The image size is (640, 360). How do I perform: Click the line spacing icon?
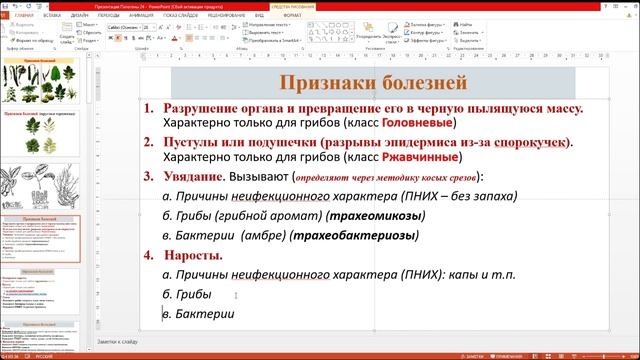[x=235, y=27]
